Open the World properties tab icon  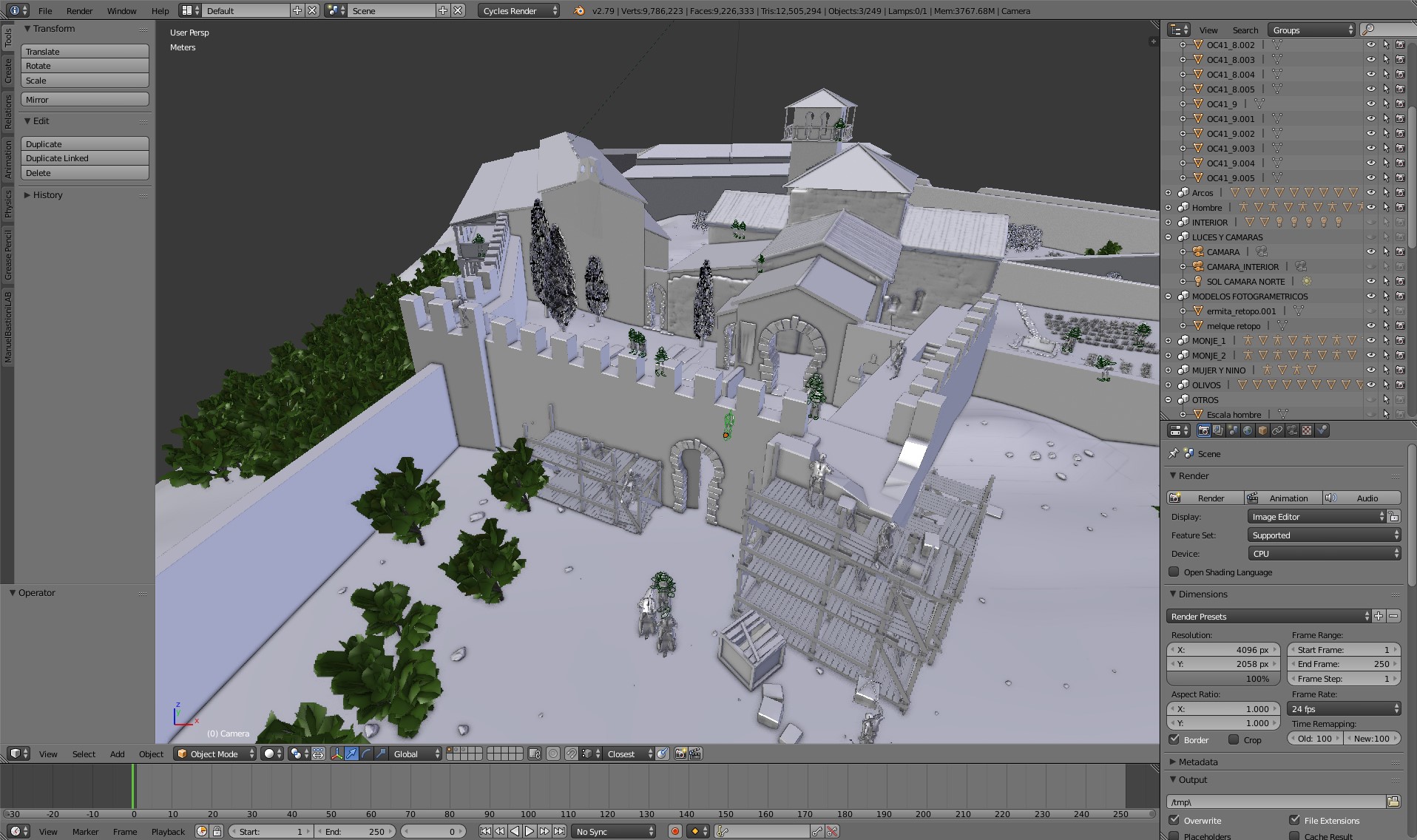pyautogui.click(x=1248, y=431)
